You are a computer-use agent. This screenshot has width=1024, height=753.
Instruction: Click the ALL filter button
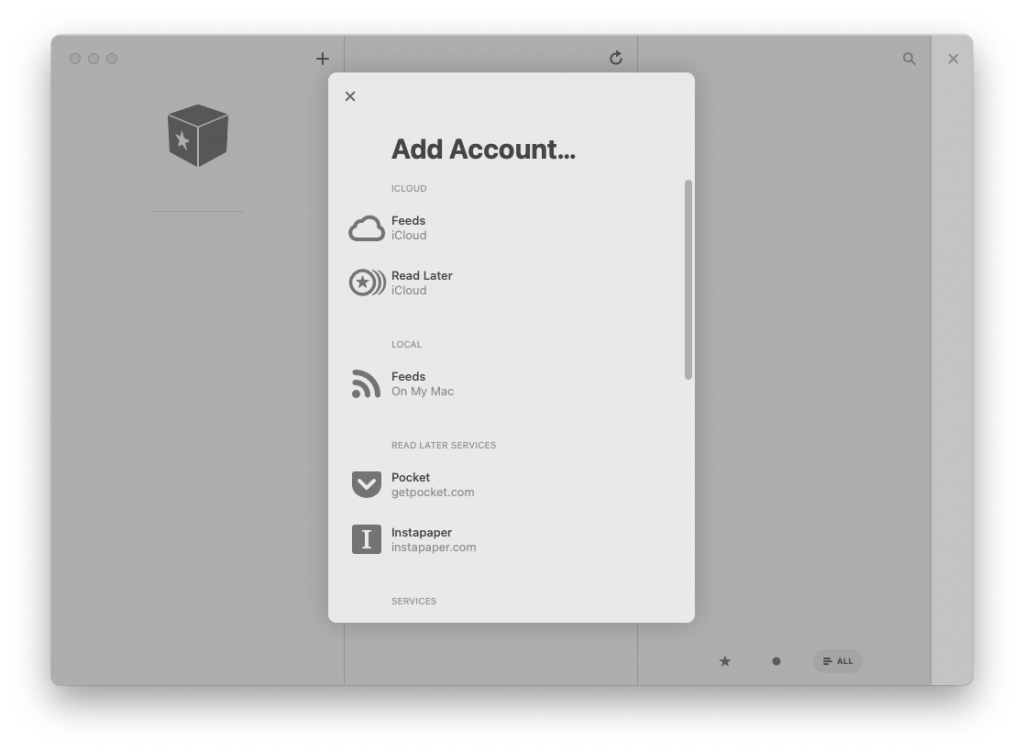pos(838,662)
